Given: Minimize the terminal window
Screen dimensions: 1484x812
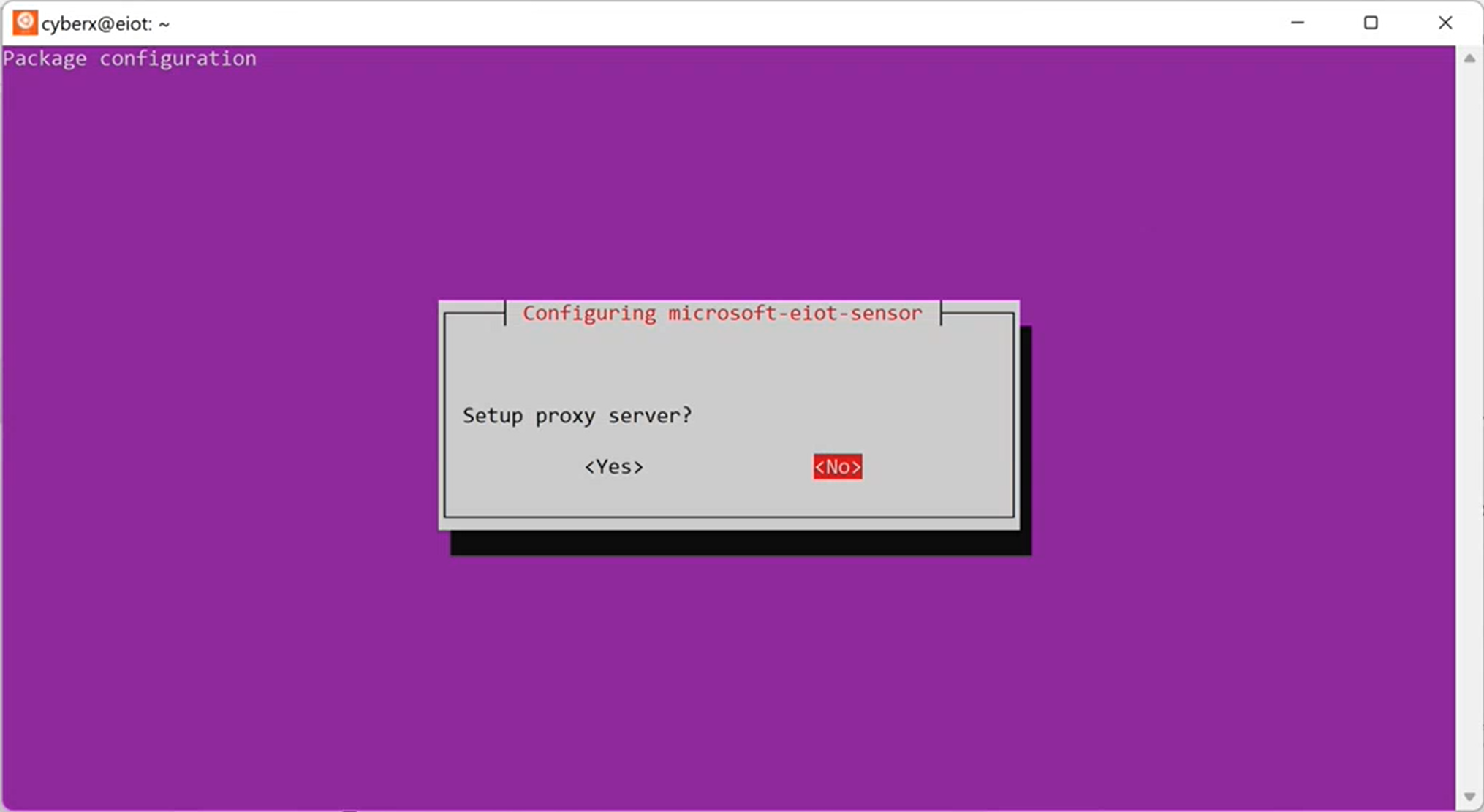Looking at the screenshot, I should point(1298,22).
